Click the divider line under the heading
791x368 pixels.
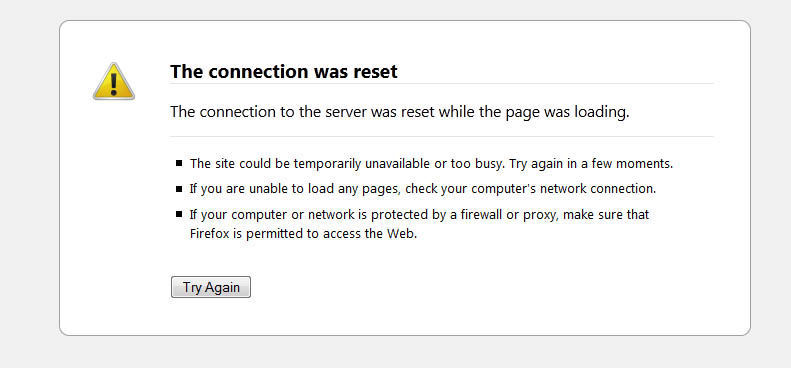pos(442,84)
